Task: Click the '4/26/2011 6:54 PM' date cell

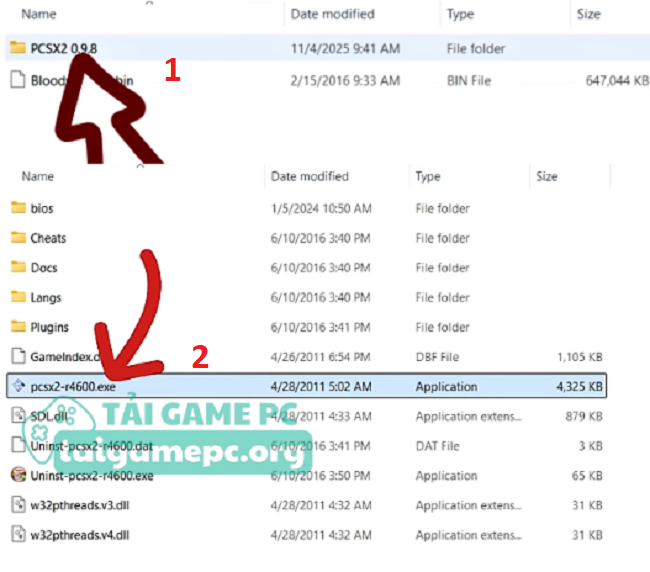Action: [x=320, y=357]
